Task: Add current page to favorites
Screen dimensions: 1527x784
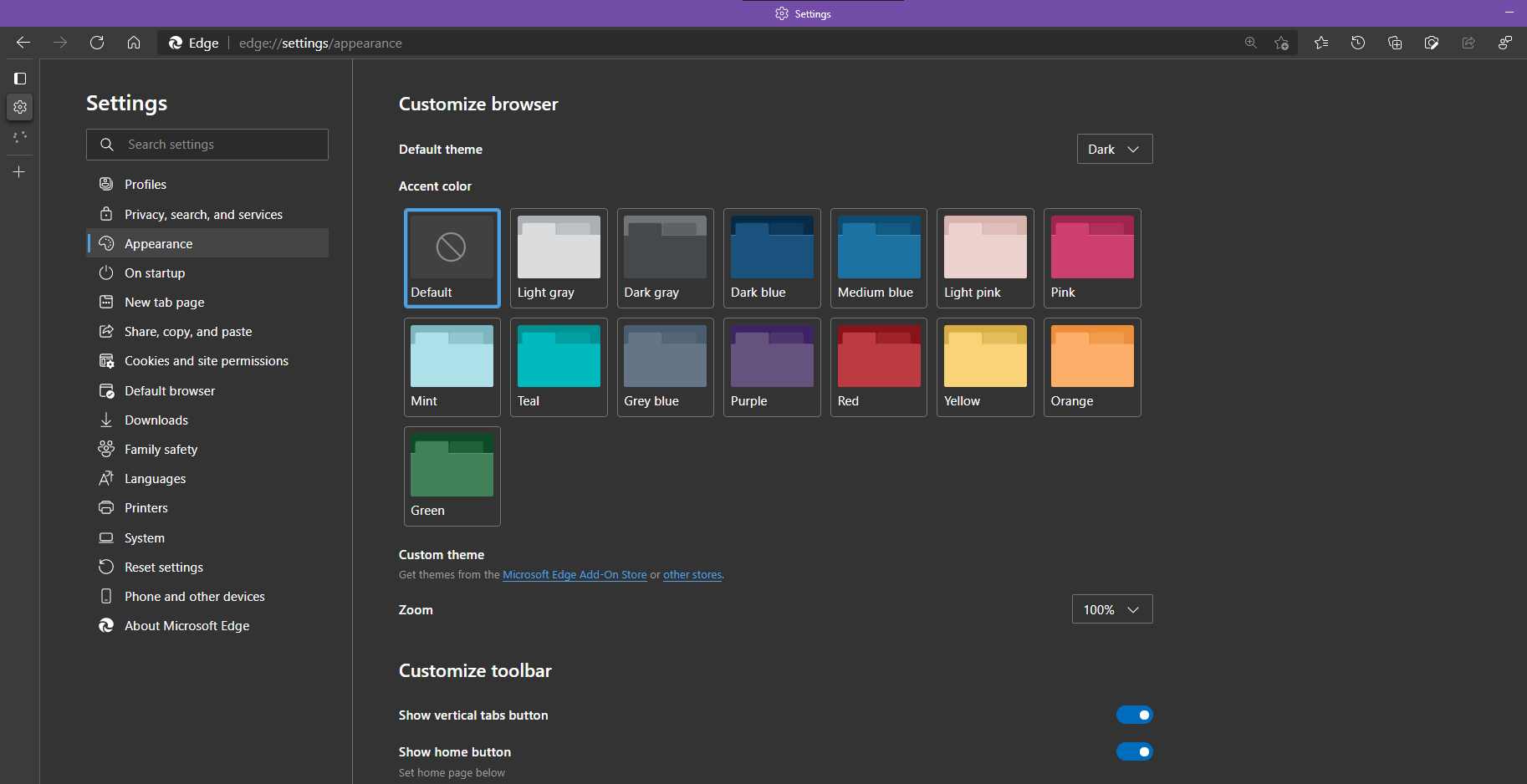Action: point(1281,43)
